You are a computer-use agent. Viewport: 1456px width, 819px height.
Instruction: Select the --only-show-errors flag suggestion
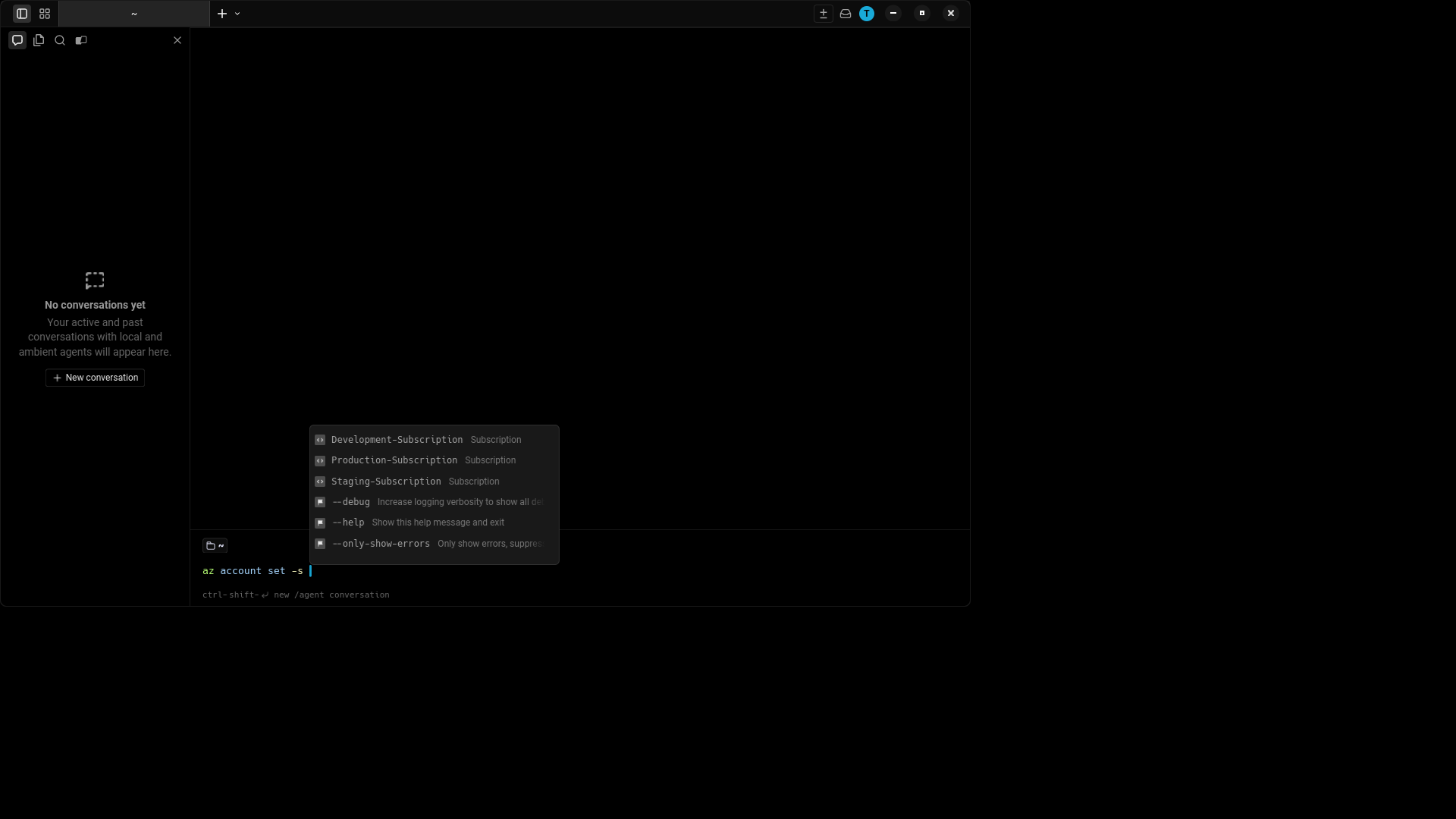[x=435, y=544]
